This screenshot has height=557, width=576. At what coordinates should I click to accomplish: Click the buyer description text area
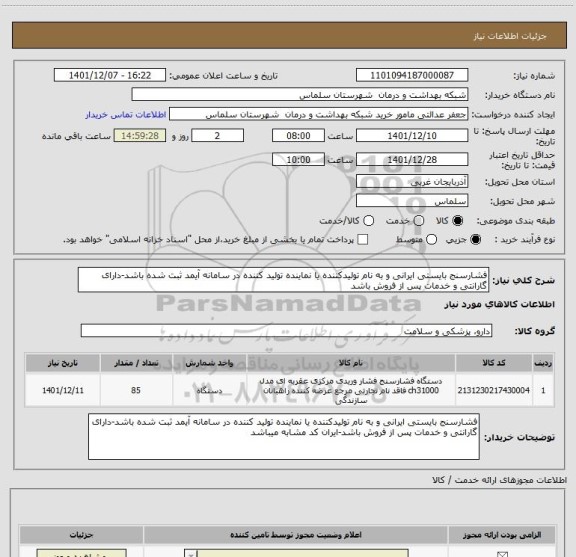tap(284, 436)
